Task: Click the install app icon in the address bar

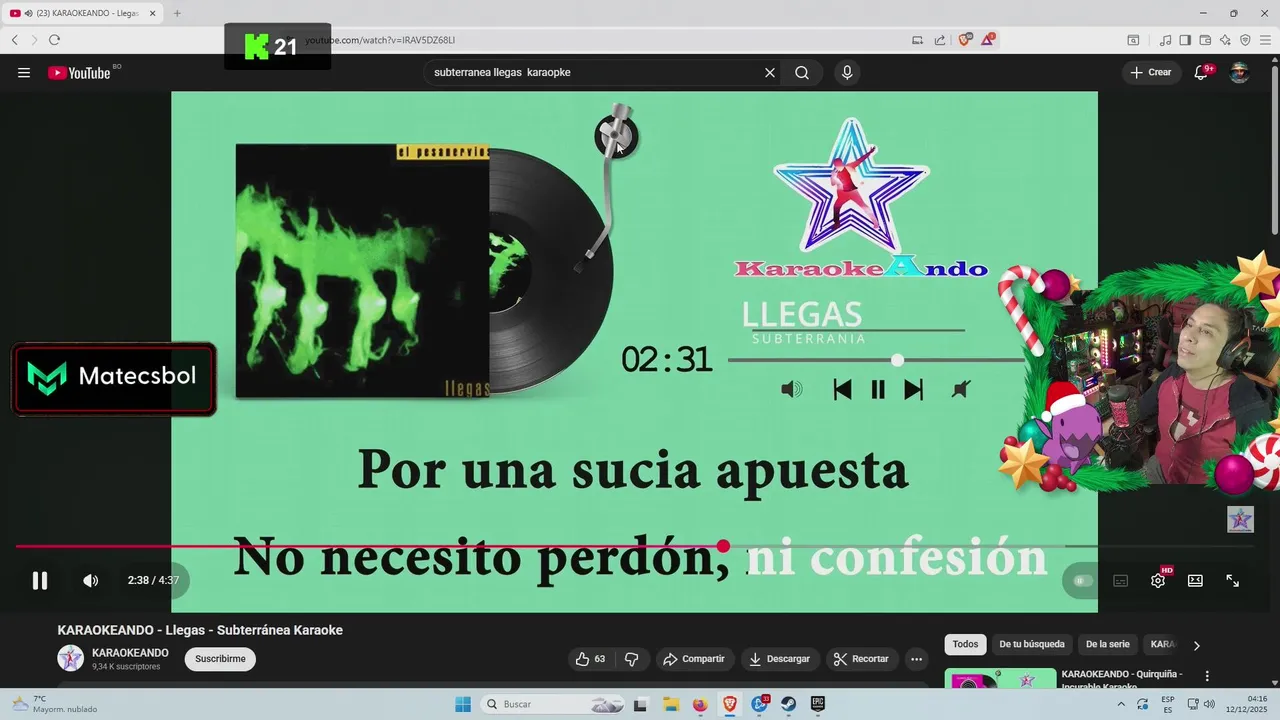Action: click(x=917, y=40)
